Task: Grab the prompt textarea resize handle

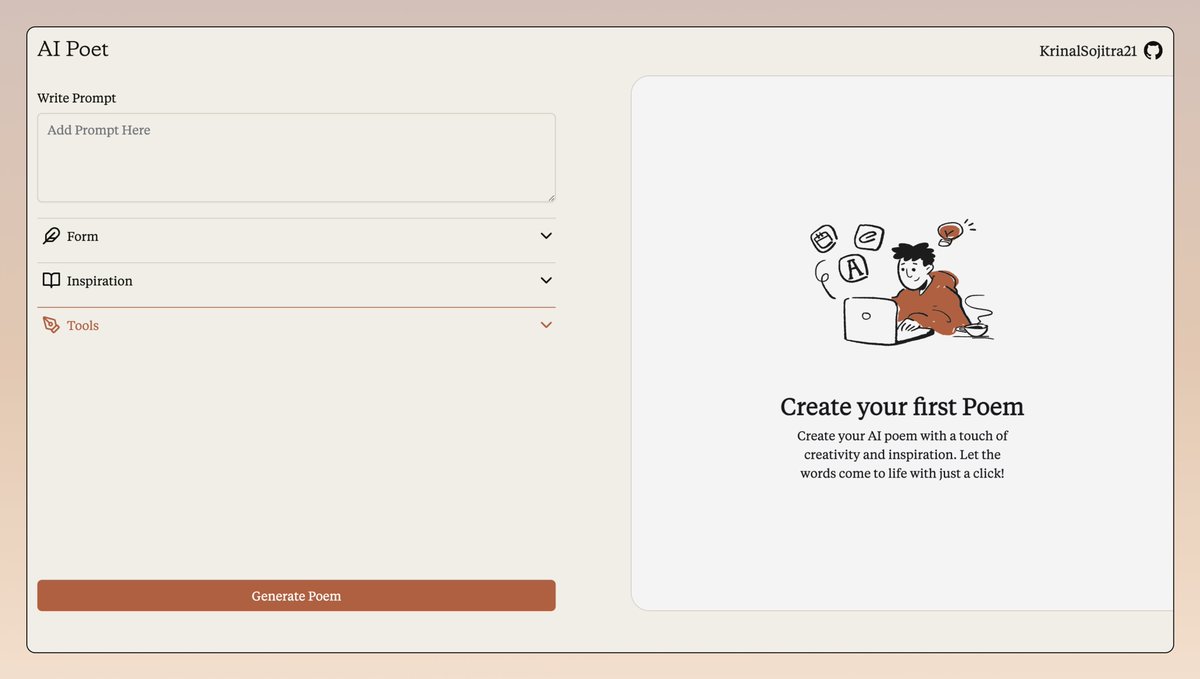Action: [x=549, y=196]
